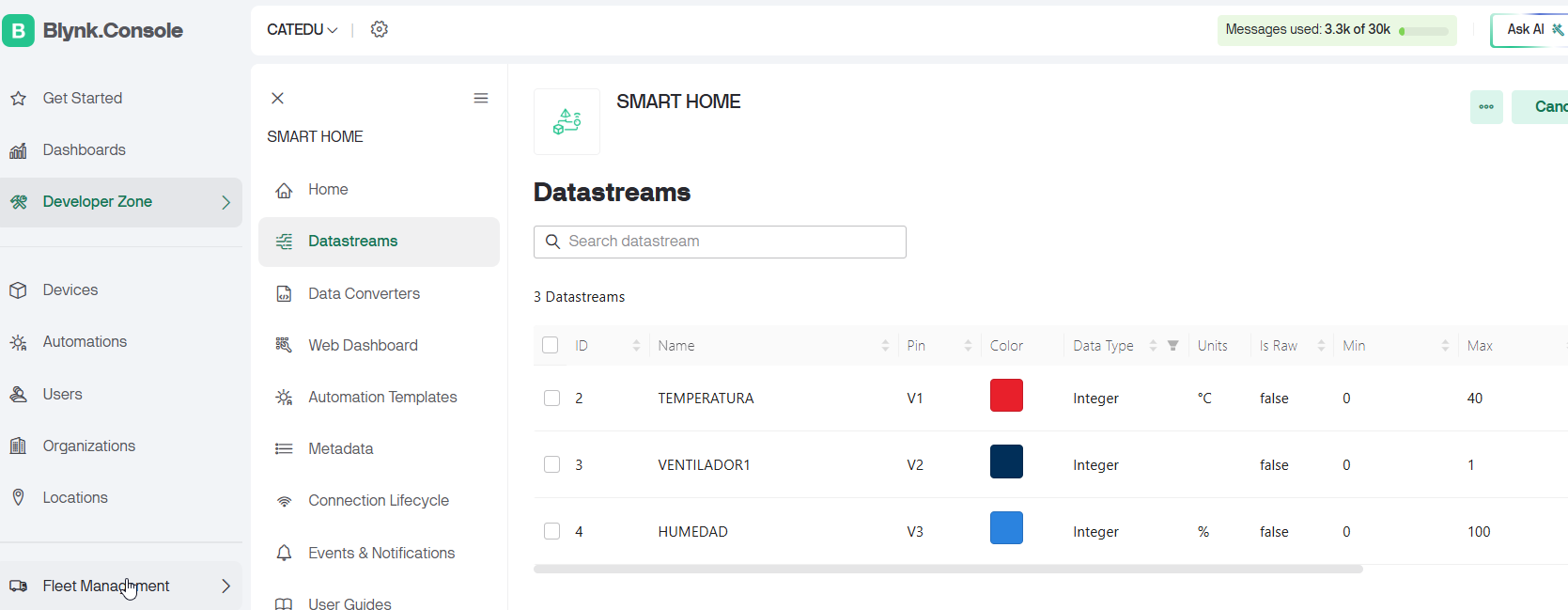Viewport: 1568px width, 610px height.
Task: Close the SMART HOME template panel
Action: (277, 98)
